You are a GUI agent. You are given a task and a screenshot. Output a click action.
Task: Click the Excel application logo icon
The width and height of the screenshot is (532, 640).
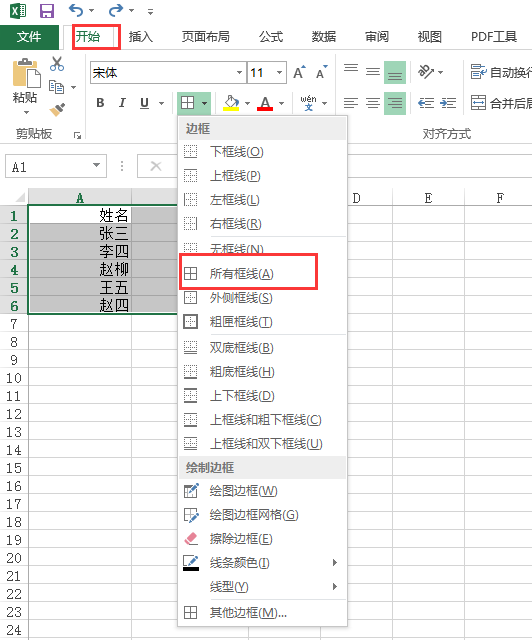pyautogui.click(x=18, y=11)
